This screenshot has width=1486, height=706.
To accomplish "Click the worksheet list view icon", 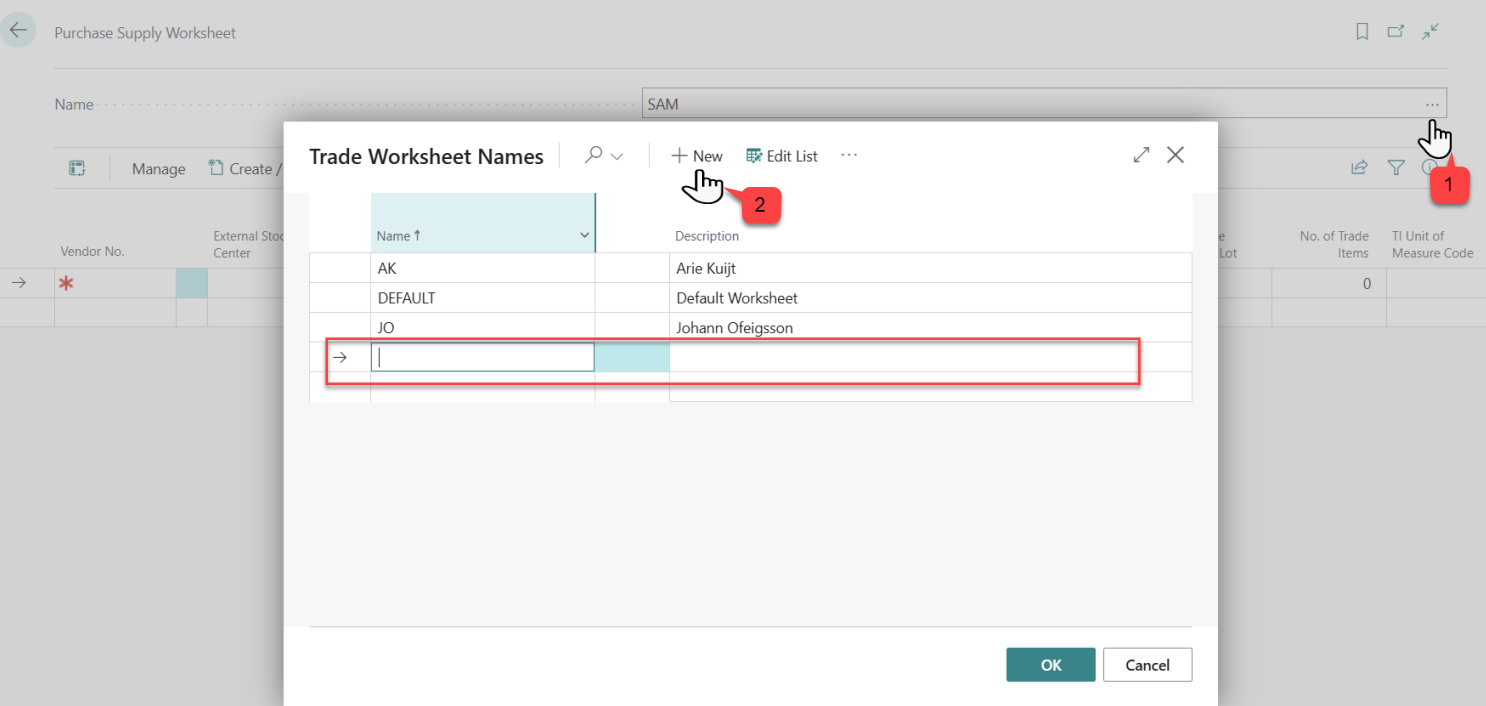I will tap(77, 168).
